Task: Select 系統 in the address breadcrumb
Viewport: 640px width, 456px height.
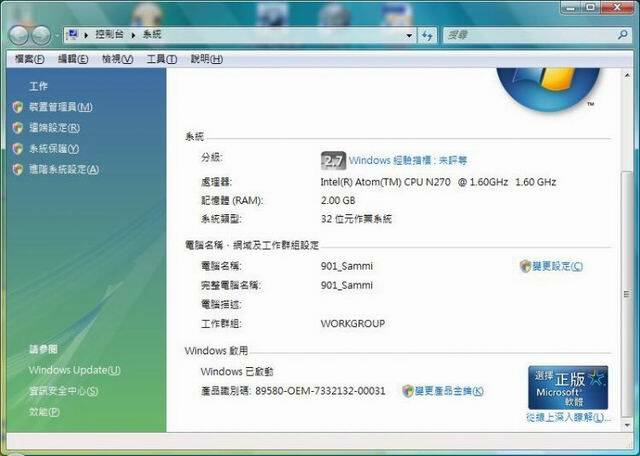Action: (x=152, y=35)
